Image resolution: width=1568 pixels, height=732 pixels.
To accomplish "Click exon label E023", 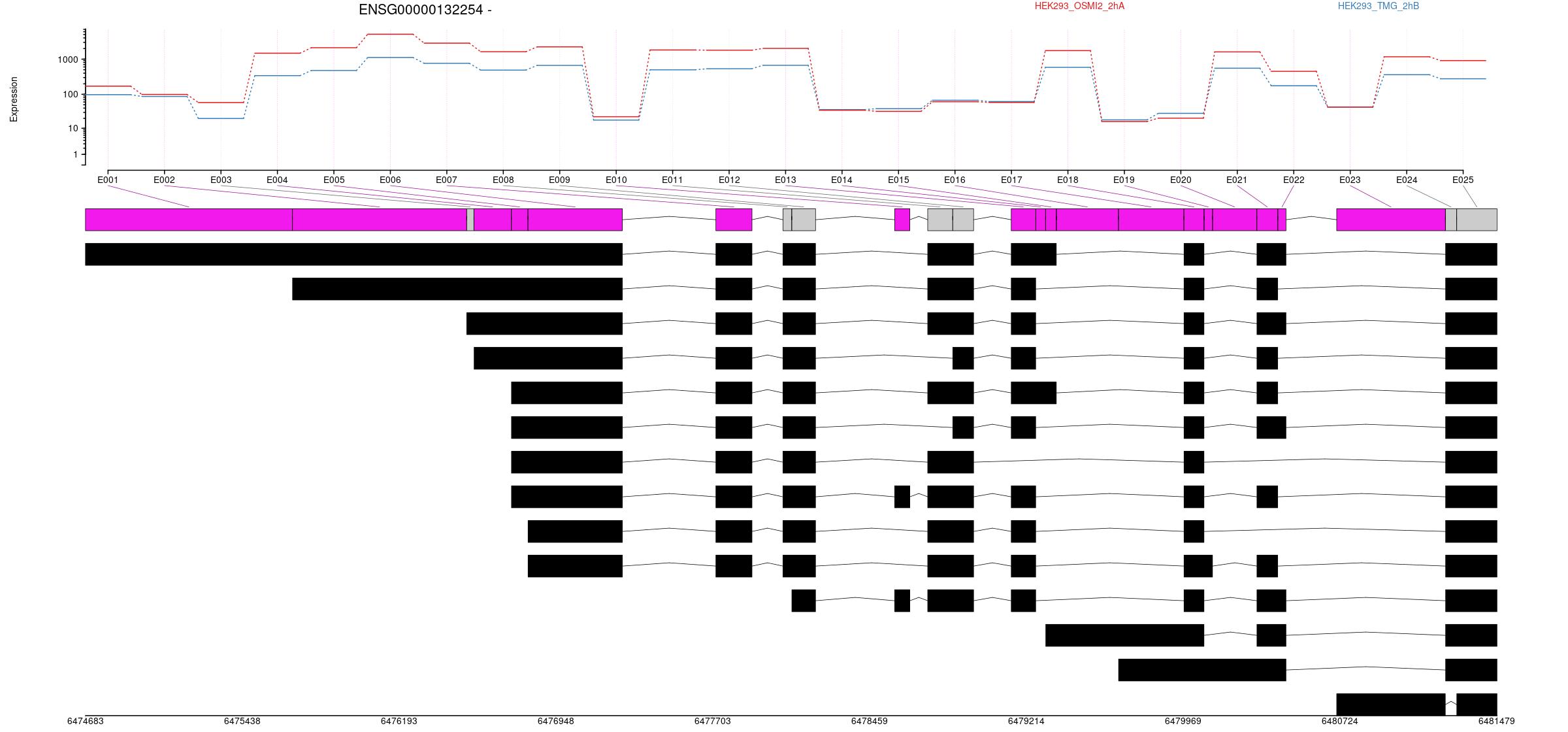I will (1350, 180).
